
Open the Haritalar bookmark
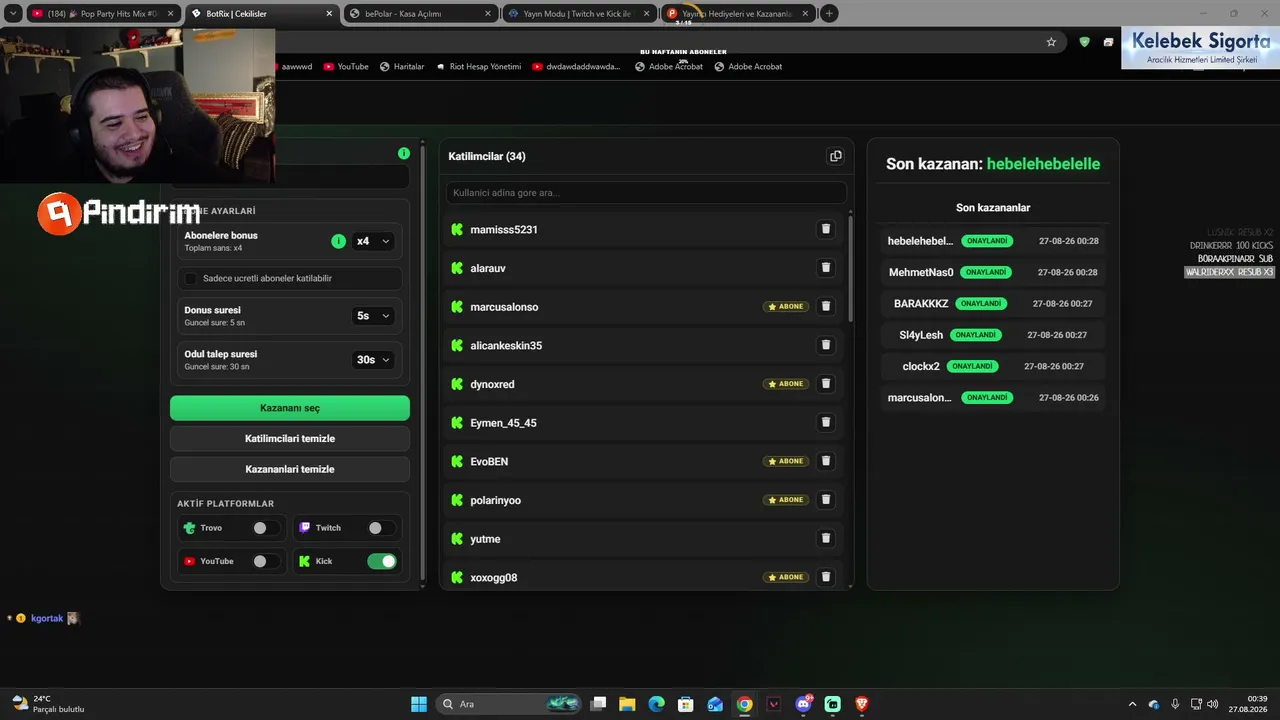402,66
